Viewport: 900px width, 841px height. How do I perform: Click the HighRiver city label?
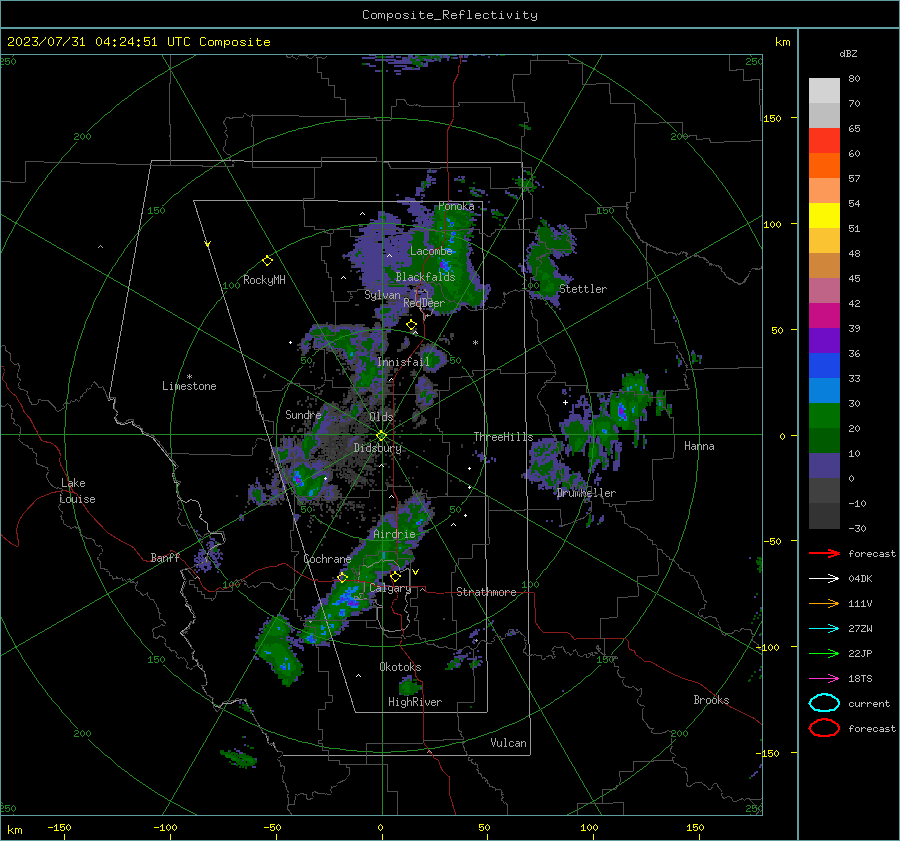415,703
